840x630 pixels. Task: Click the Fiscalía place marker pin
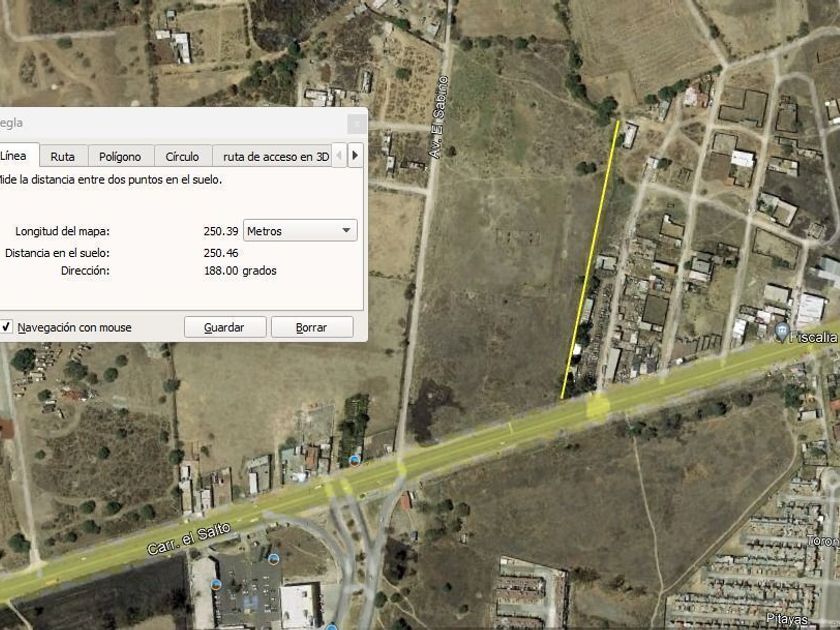pos(782,332)
